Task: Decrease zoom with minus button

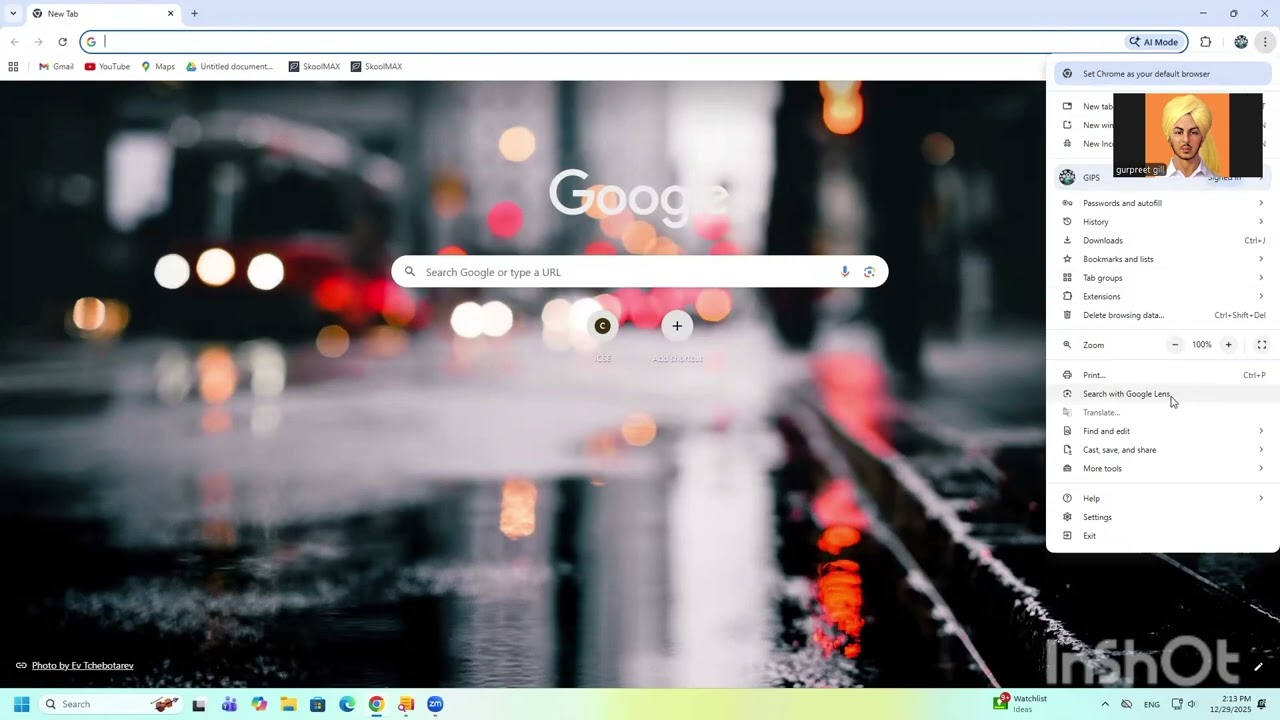Action: [1175, 345]
